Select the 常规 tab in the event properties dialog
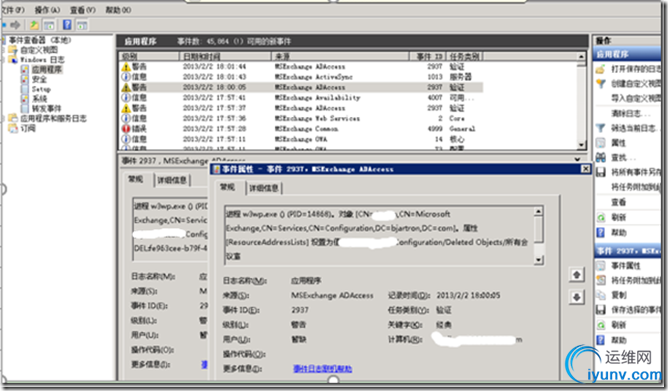Image resolution: width=668 pixels, height=391 pixels. [227, 187]
